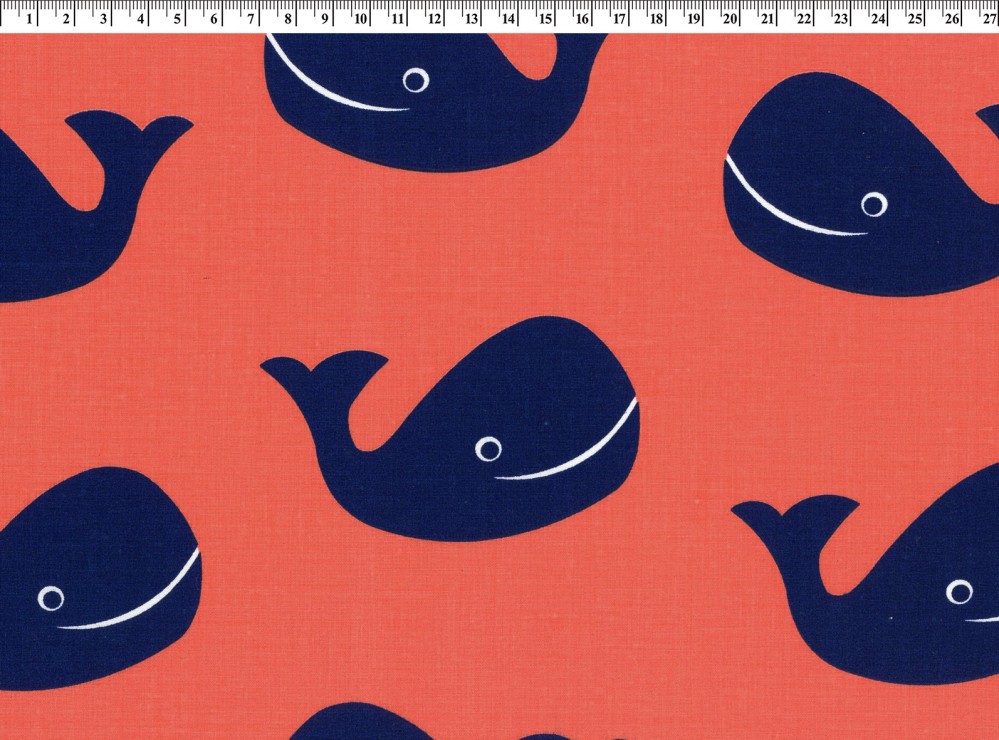Select the ruler mark labeled 11
Image resolution: width=999 pixels, height=740 pixels.
[398, 19]
